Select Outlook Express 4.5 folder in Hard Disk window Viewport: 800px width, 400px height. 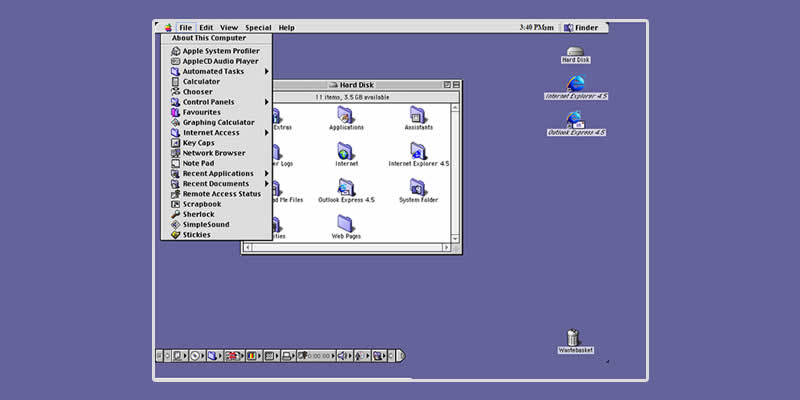[x=346, y=191]
